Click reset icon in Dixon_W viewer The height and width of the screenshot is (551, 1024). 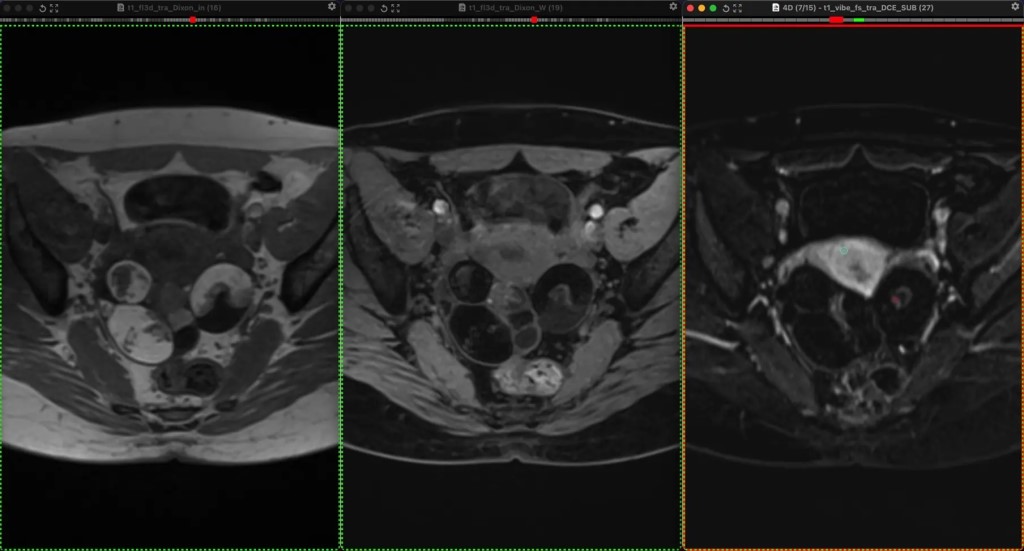point(384,7)
